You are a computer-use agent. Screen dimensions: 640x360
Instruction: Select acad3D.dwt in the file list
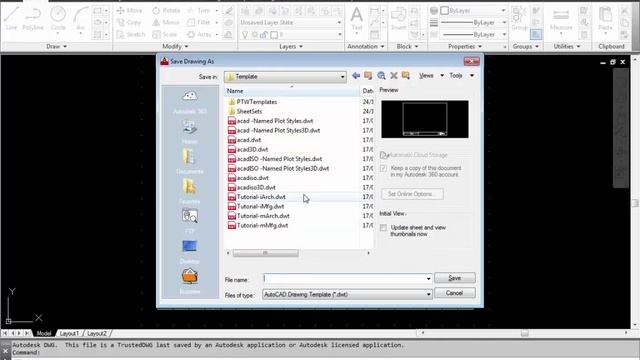[248, 149]
